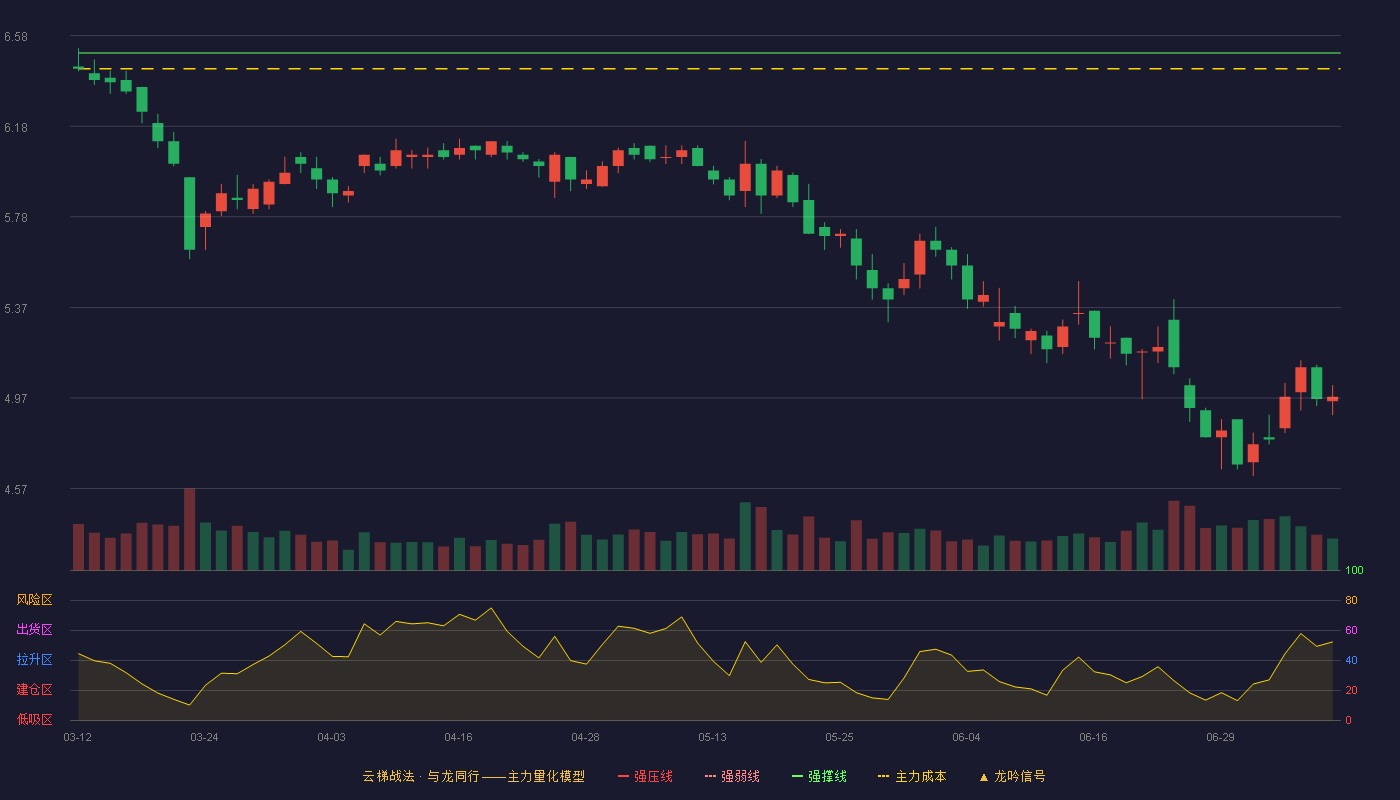The width and height of the screenshot is (1400, 800).
Task: Click the 风险区 zone label
Action: (x=34, y=600)
